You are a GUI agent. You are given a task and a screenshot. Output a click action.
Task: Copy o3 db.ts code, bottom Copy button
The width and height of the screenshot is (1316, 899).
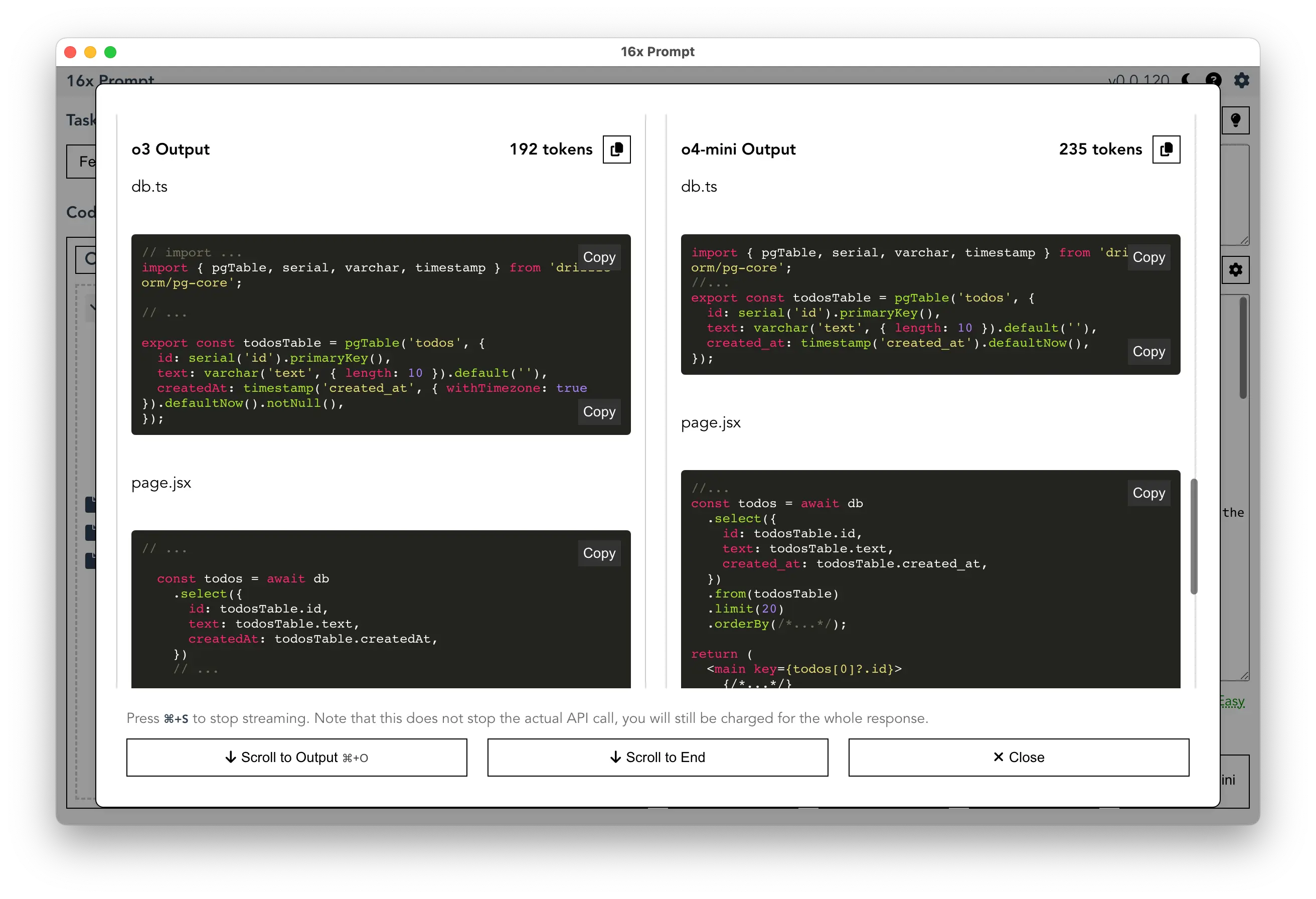click(x=599, y=412)
